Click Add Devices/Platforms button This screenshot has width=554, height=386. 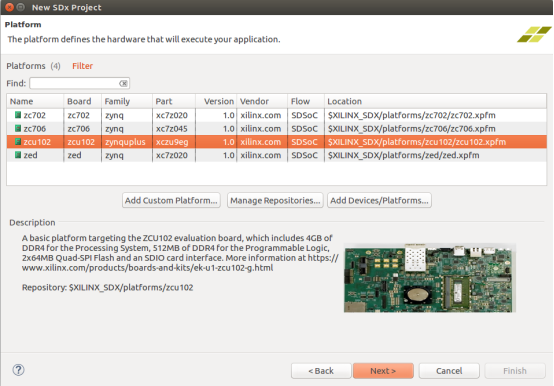coord(379,200)
